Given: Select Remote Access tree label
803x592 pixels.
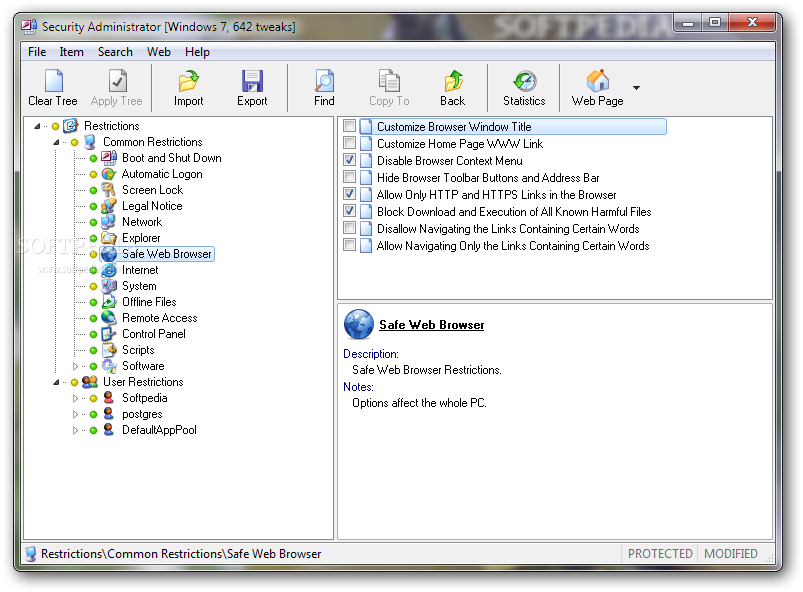Looking at the screenshot, I should click(160, 318).
